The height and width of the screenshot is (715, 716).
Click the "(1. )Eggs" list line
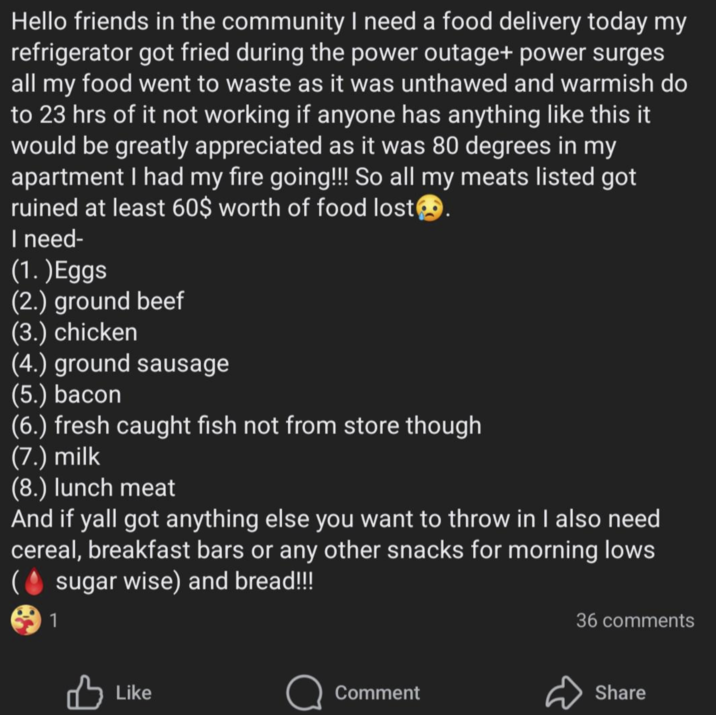point(58,270)
